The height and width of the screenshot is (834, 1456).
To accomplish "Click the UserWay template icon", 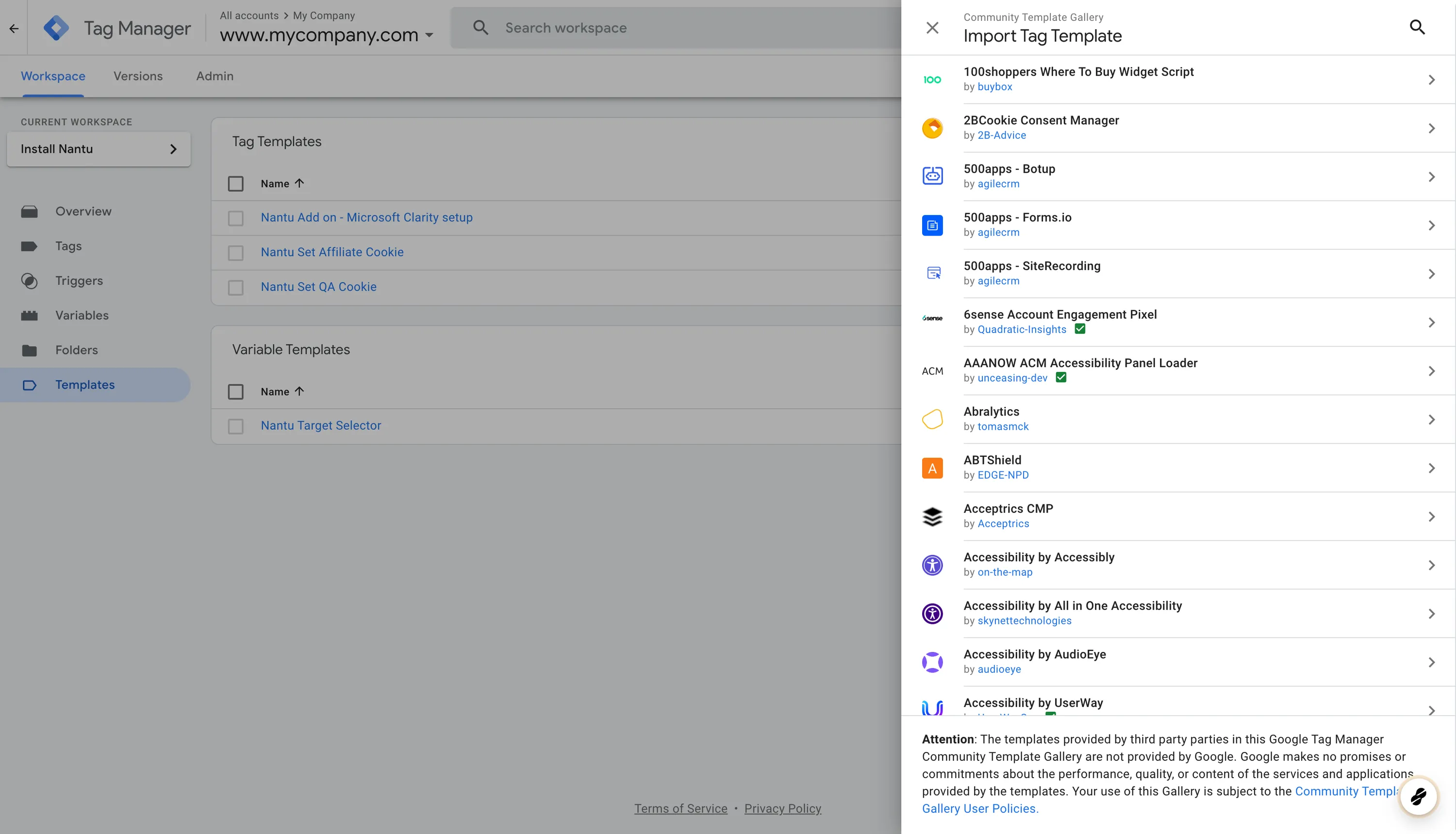I will 932,708.
